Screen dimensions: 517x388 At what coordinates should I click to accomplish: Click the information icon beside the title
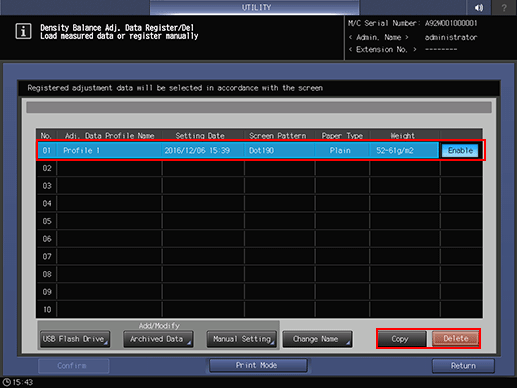(23, 31)
